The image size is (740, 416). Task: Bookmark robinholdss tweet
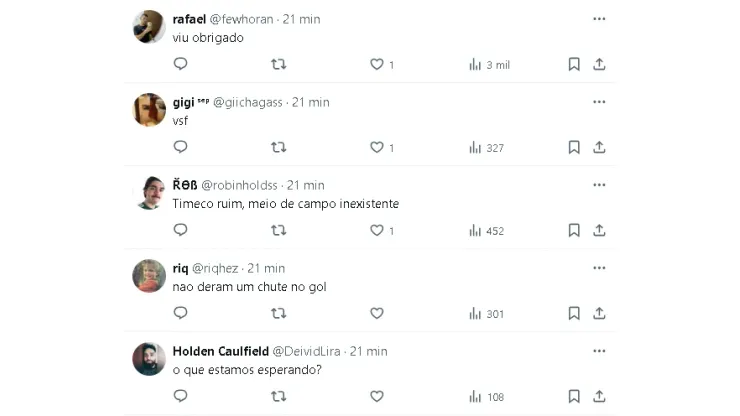pyautogui.click(x=574, y=230)
